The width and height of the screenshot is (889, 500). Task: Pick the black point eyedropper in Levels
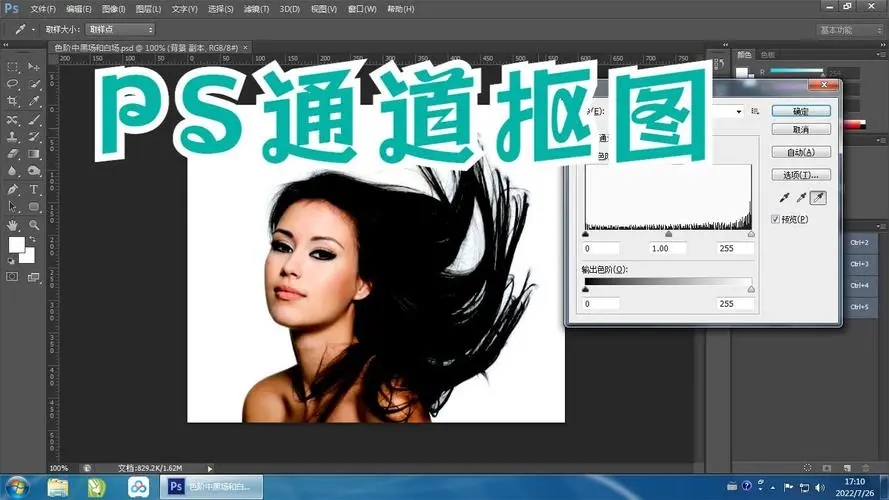point(781,198)
